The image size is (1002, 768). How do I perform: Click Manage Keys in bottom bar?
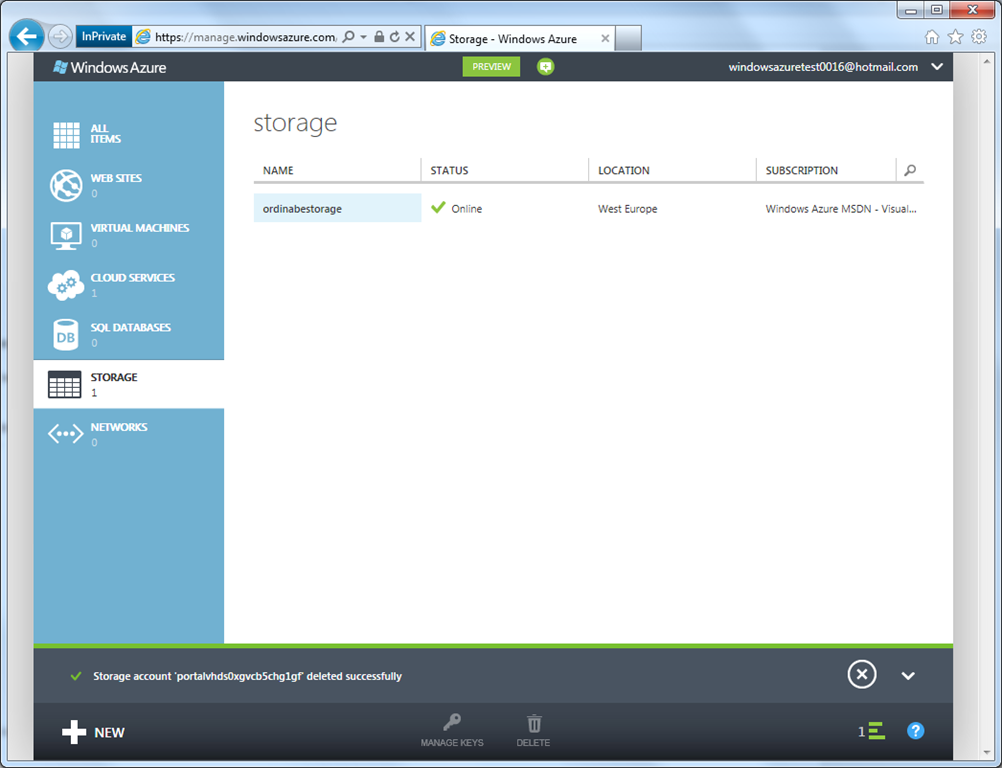point(452,731)
